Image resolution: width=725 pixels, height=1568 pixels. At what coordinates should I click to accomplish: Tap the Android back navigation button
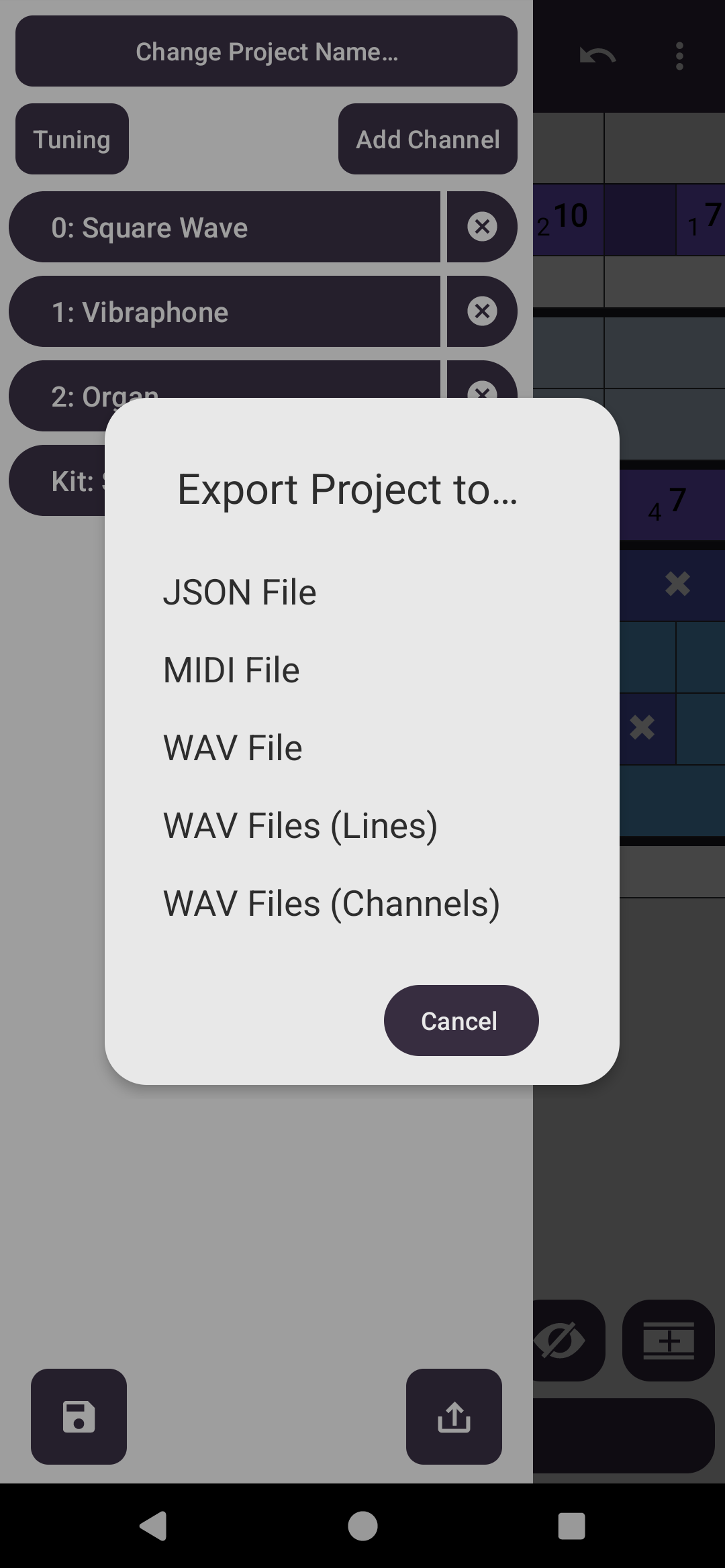click(x=154, y=1526)
